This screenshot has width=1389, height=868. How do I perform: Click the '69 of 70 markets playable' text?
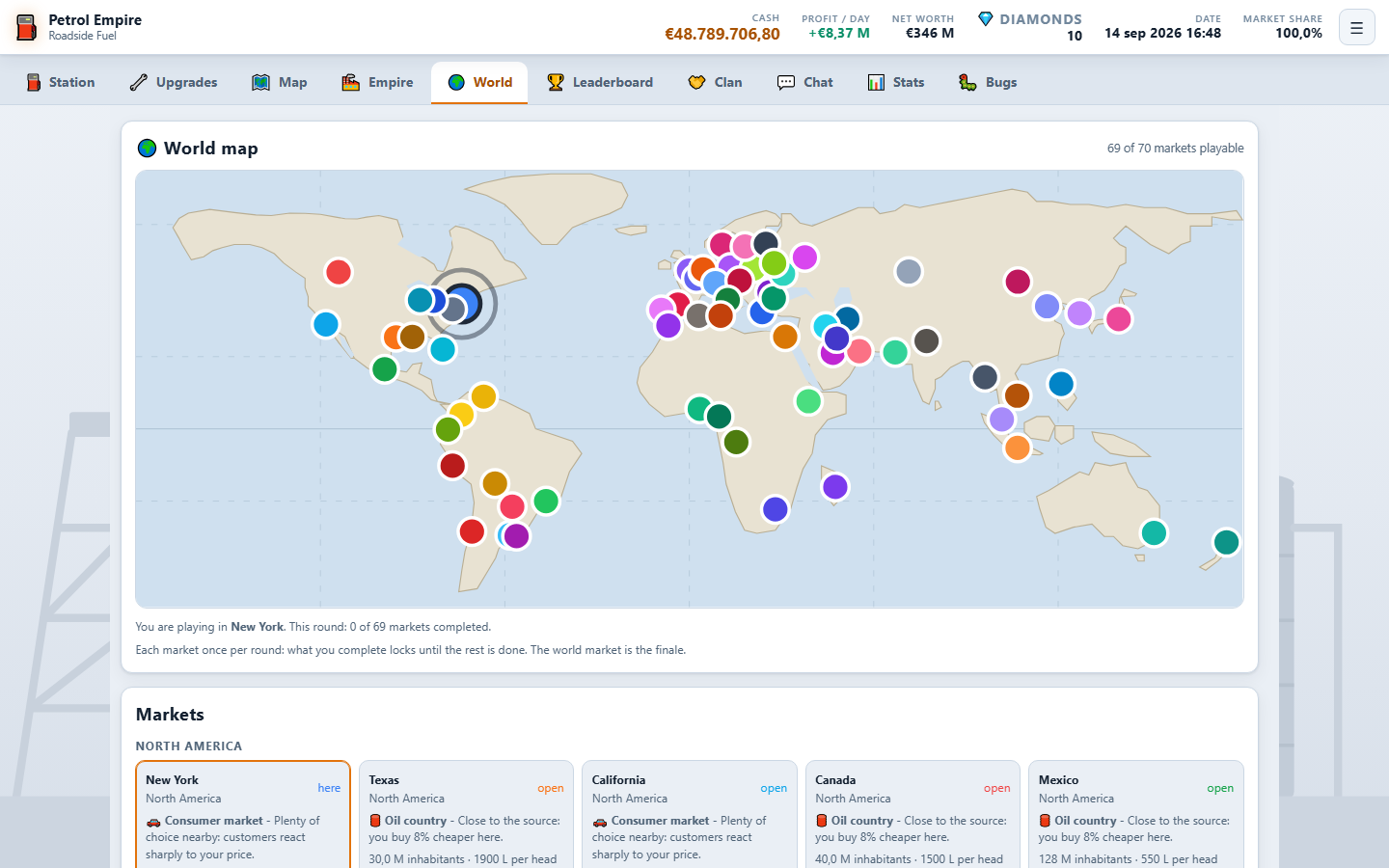[1175, 149]
